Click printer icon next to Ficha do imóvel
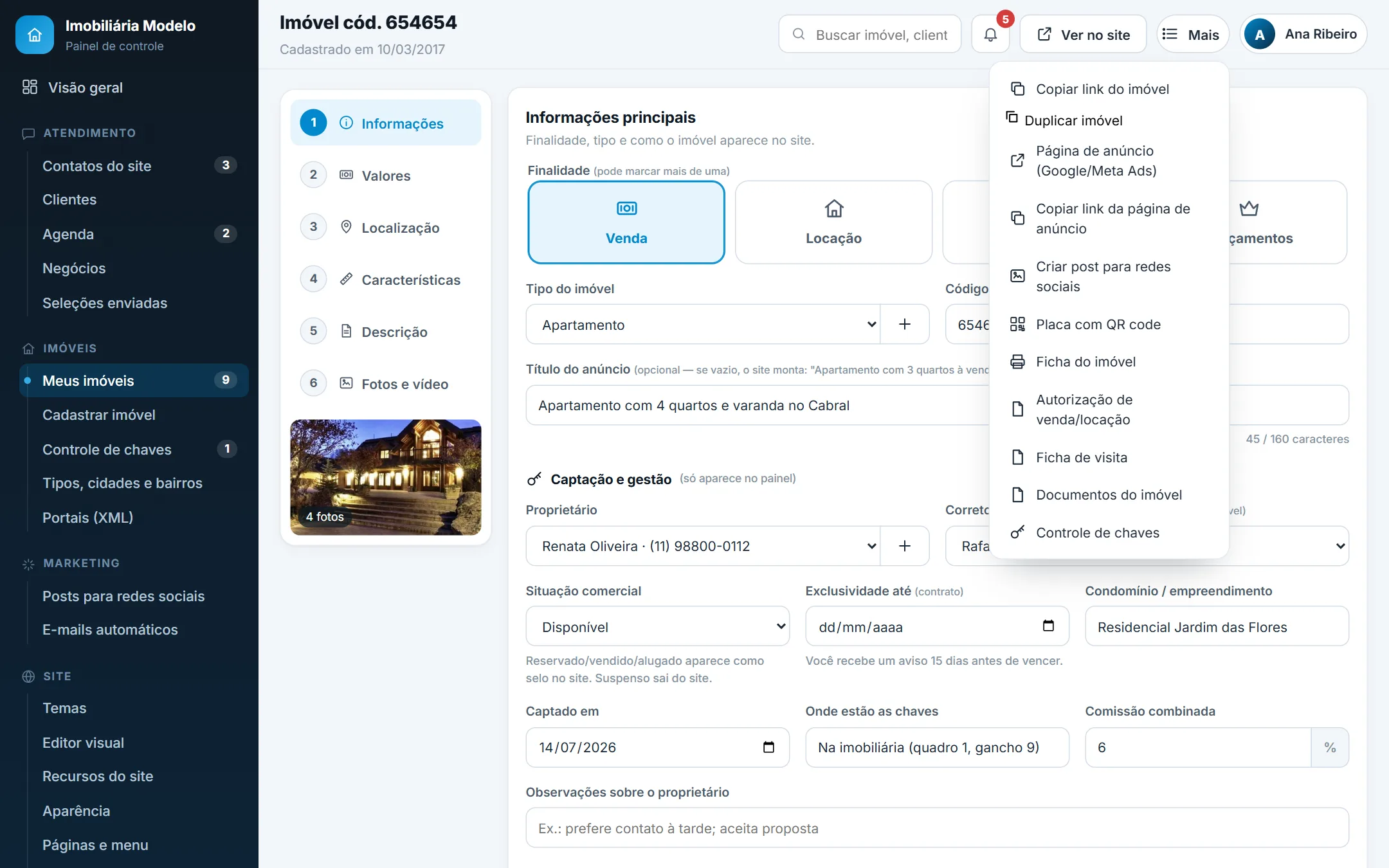1389x868 pixels. 1017,362
